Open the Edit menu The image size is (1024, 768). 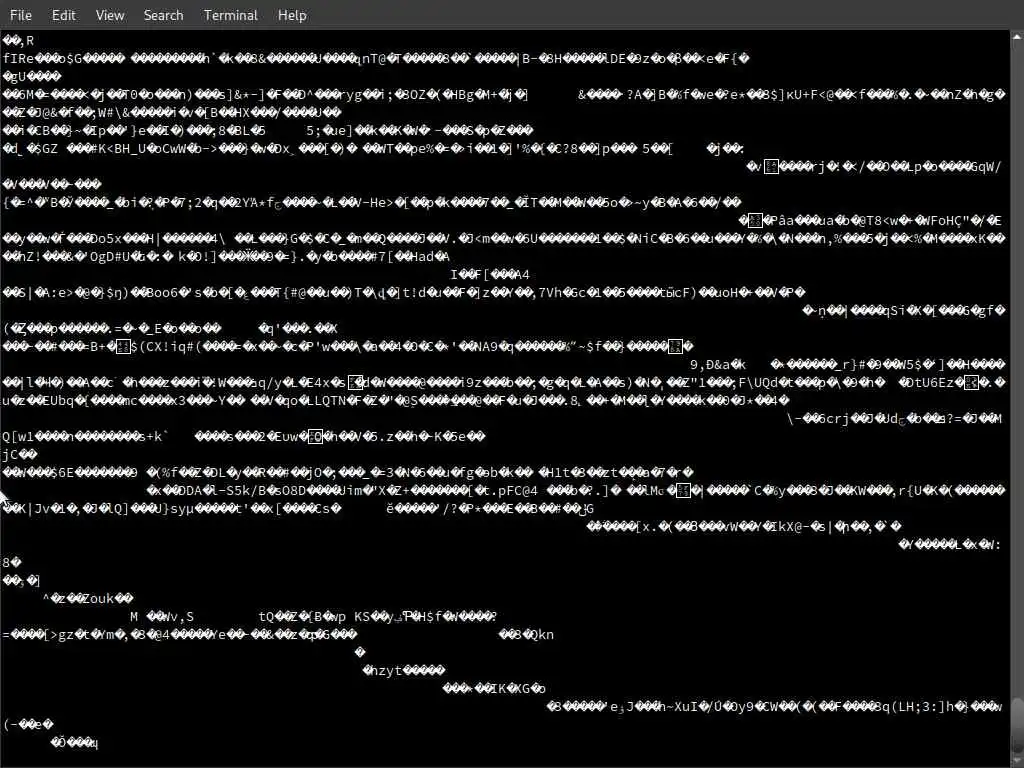coord(63,15)
